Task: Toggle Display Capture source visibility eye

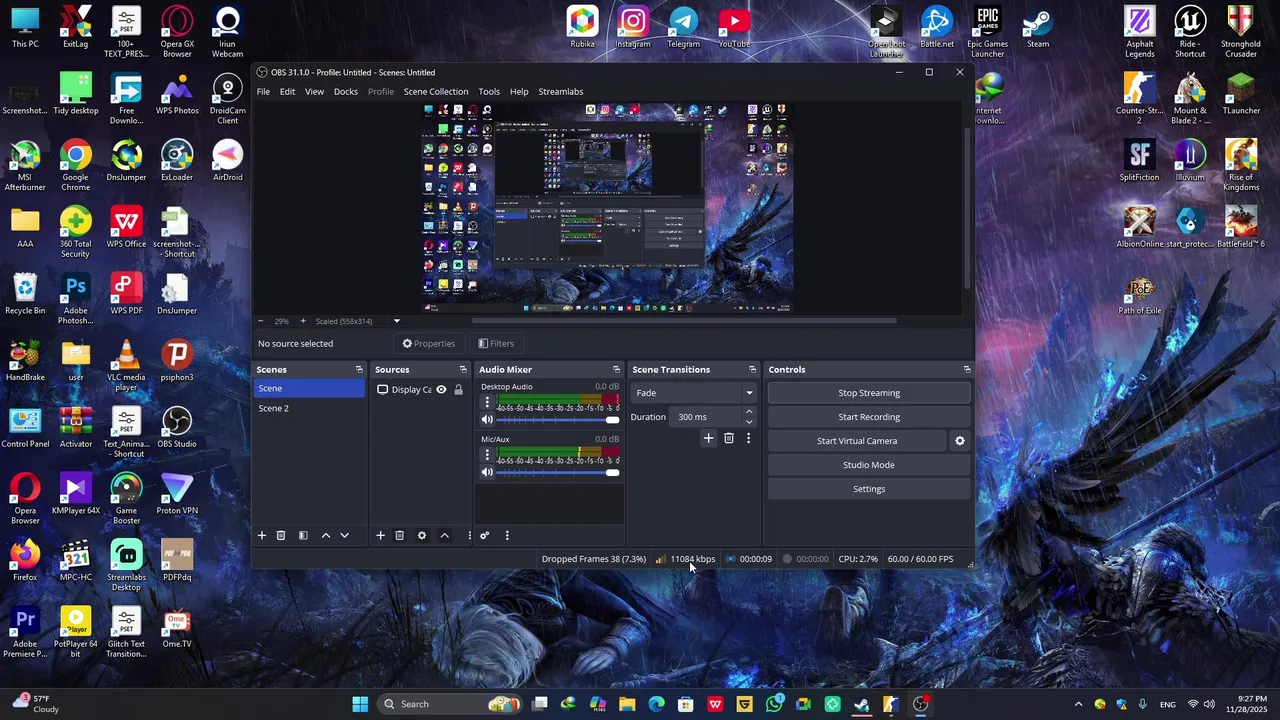Action: [441, 390]
